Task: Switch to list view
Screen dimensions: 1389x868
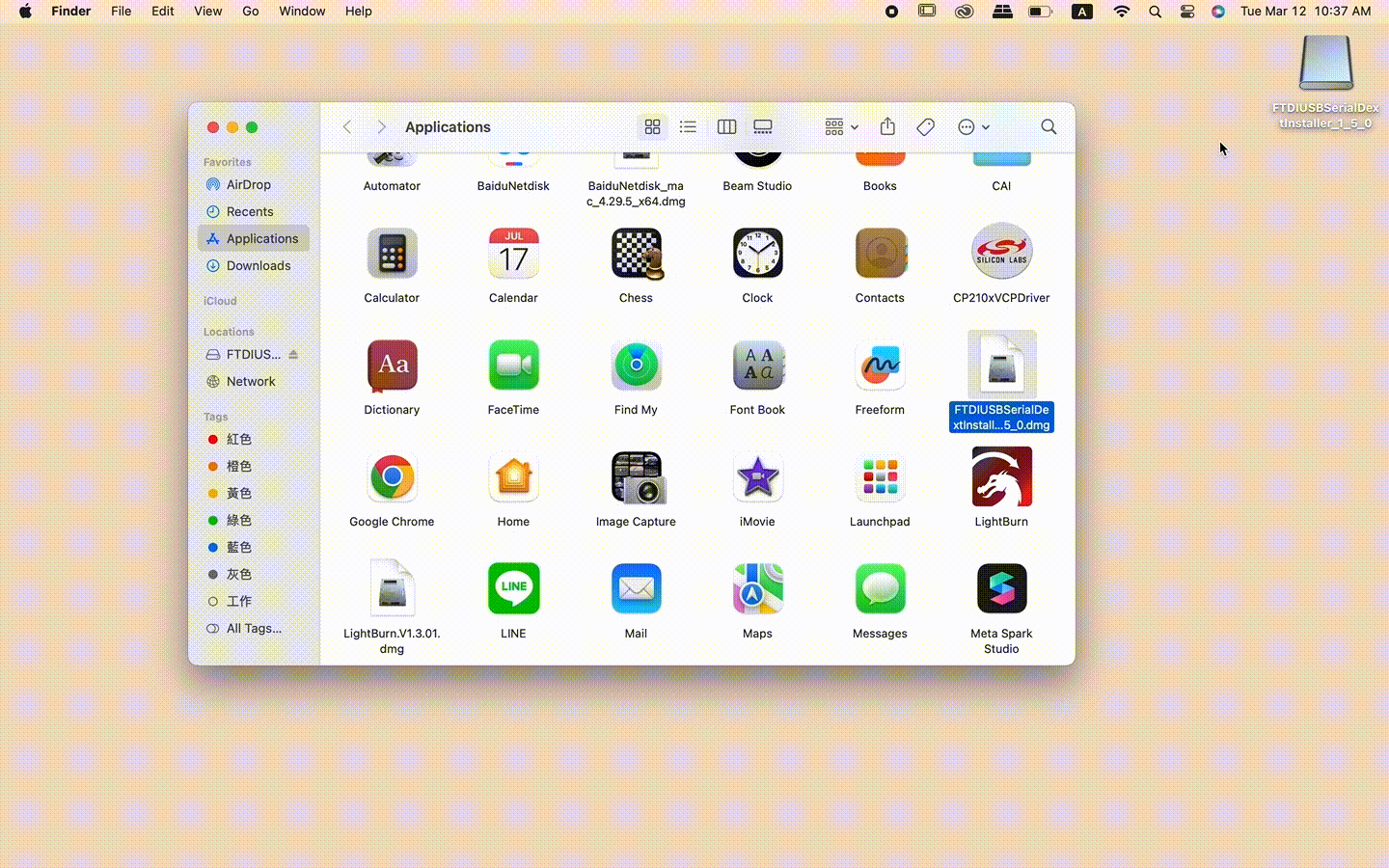Action: 688,127
